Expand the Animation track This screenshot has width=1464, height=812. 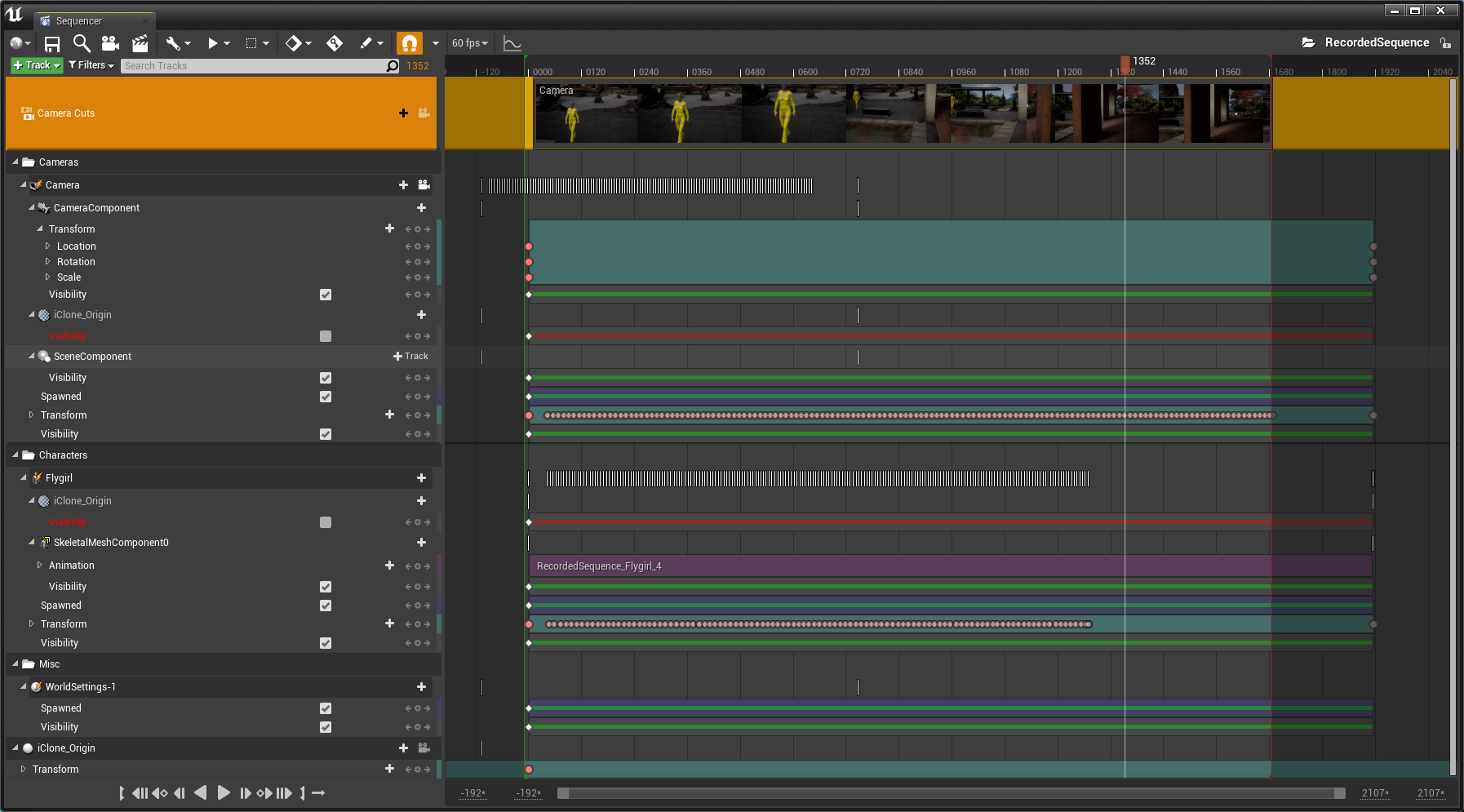point(40,565)
